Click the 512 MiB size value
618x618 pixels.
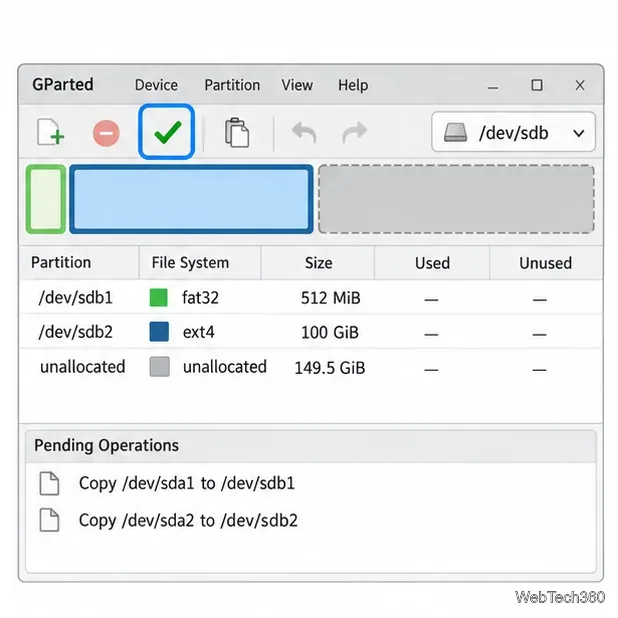point(330,298)
